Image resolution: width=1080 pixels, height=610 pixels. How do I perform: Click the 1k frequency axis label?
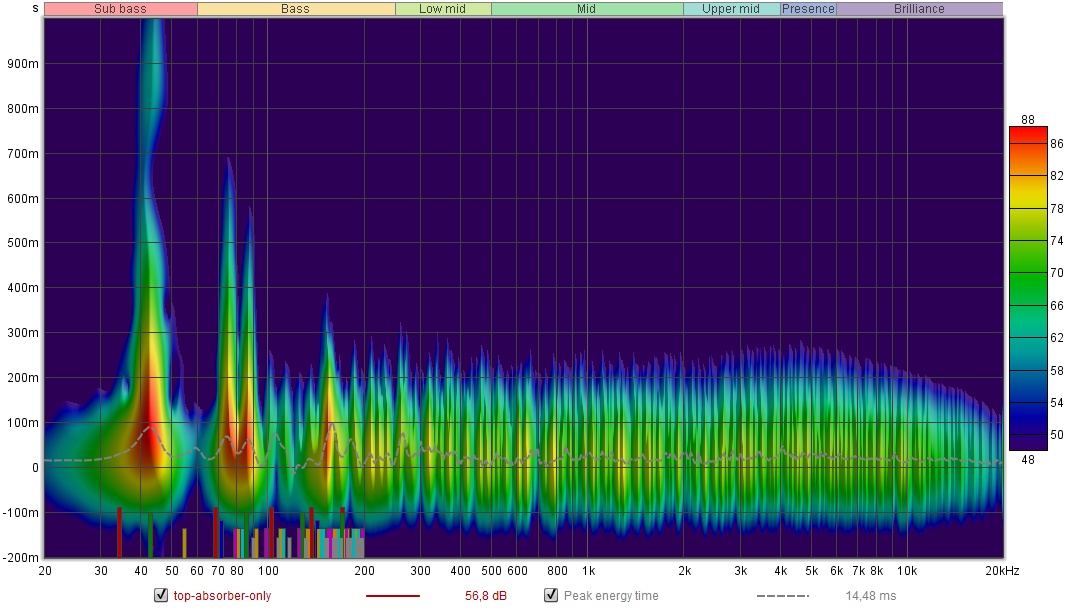[588, 571]
